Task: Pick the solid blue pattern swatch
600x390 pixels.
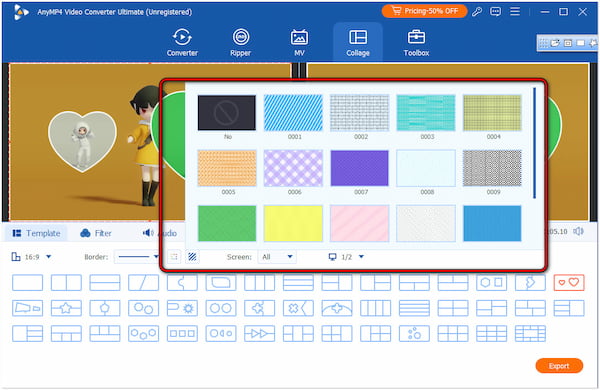Action: [x=492, y=224]
